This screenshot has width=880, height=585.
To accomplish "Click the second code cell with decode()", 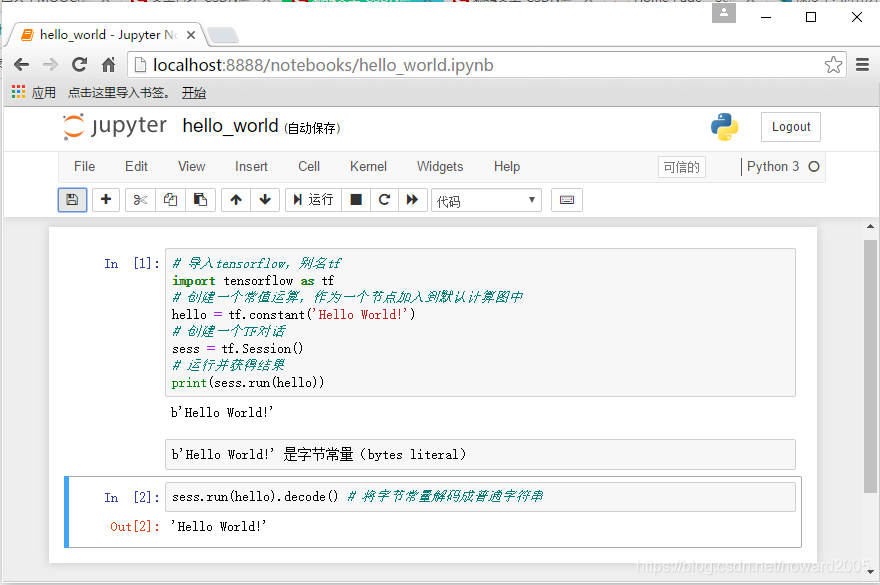I will (480, 497).
